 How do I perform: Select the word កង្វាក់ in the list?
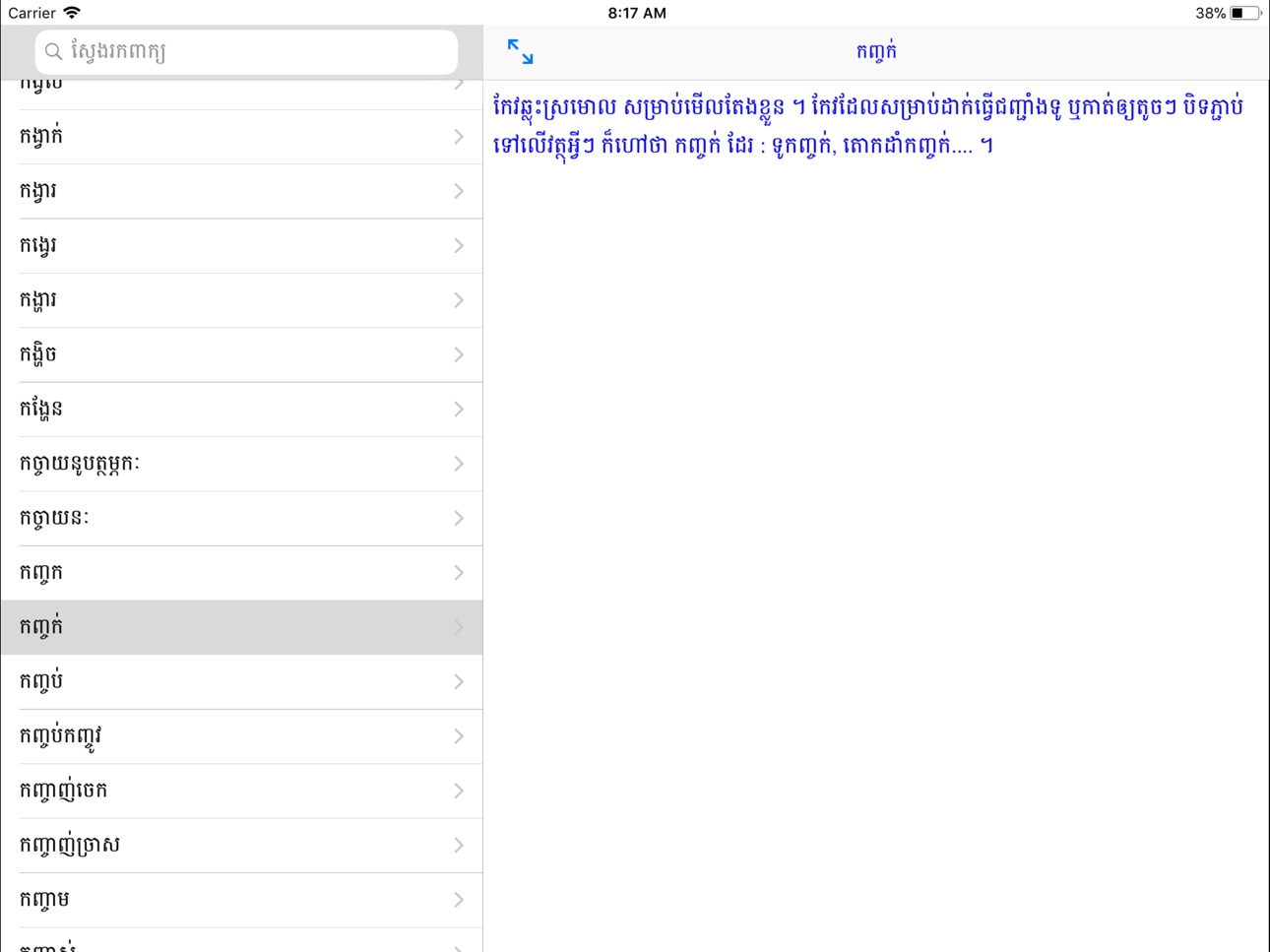(x=241, y=137)
